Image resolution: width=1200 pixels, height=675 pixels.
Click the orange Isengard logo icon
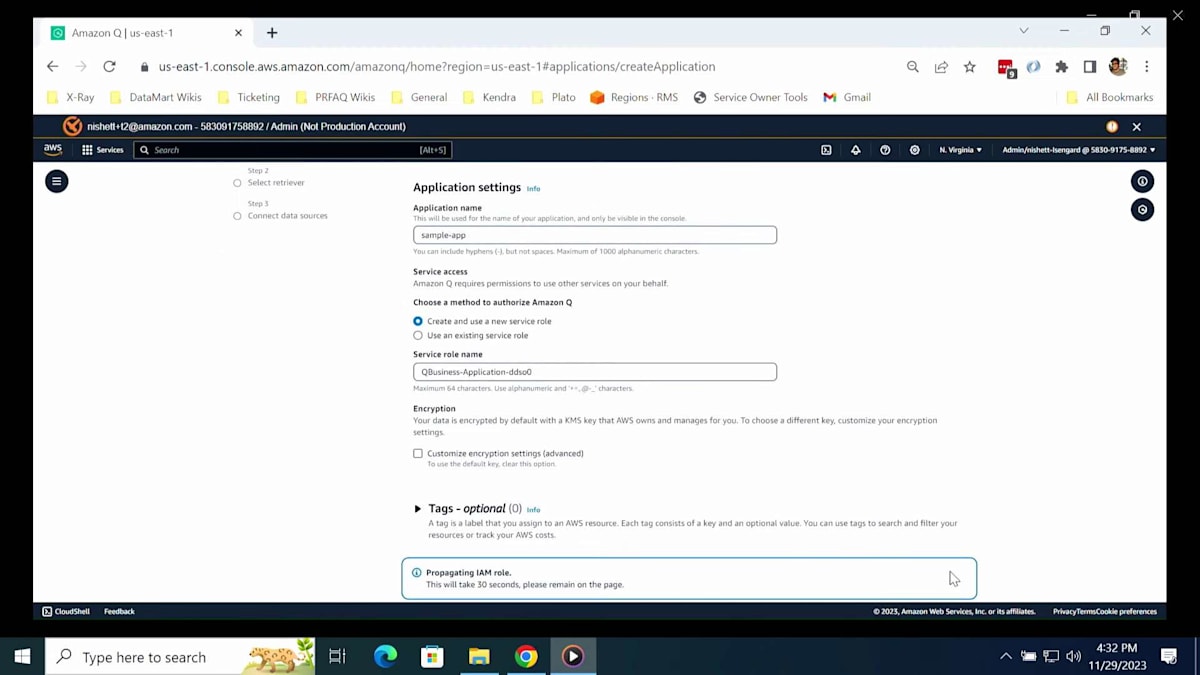[72, 126]
